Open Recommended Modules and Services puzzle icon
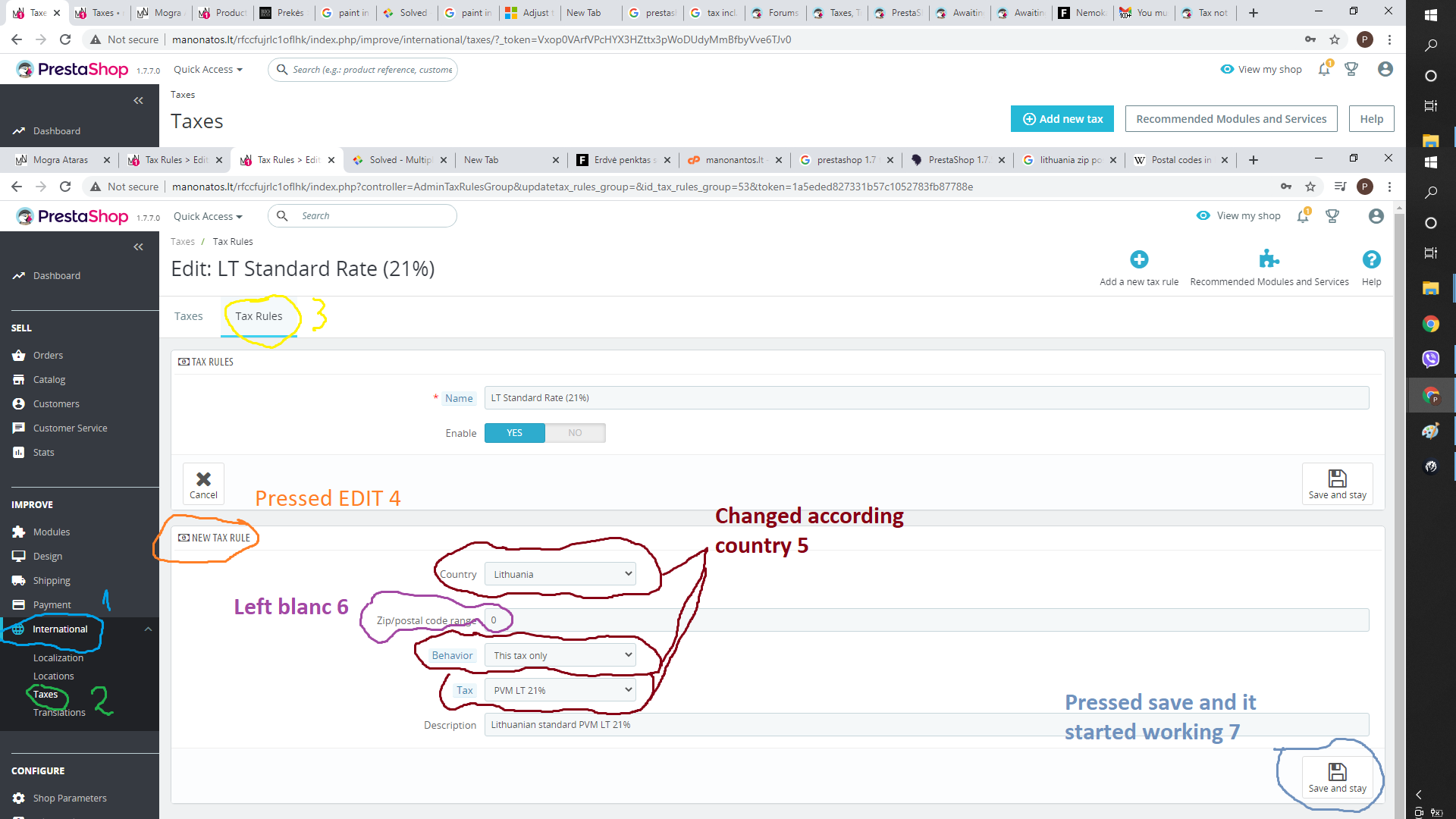This screenshot has height=819, width=1456. [x=1269, y=260]
